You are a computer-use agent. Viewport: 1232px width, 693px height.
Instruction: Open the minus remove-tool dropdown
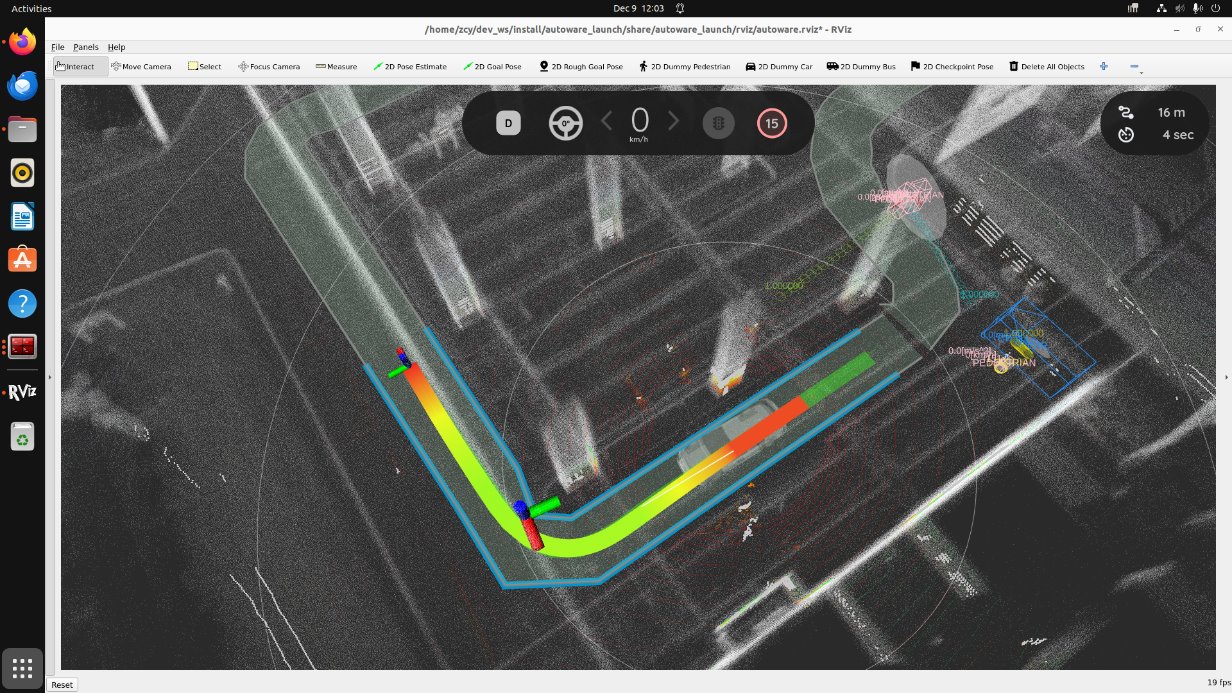point(1135,67)
